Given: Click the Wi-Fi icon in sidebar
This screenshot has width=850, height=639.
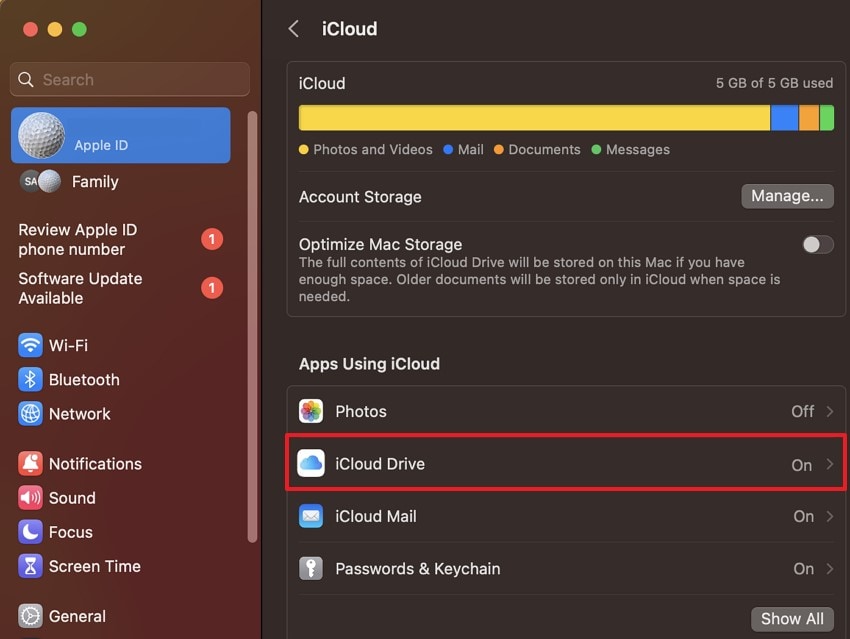Looking at the screenshot, I should (x=30, y=345).
